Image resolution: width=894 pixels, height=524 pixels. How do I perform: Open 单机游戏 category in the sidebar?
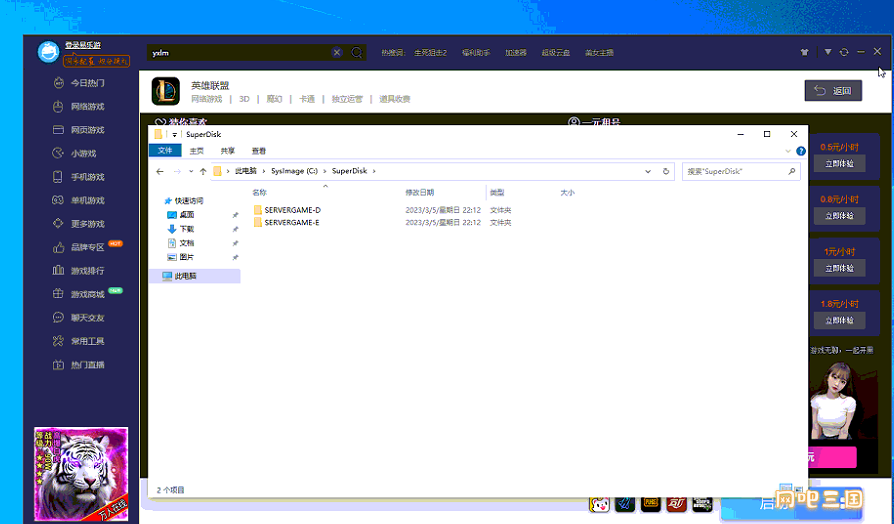79,201
